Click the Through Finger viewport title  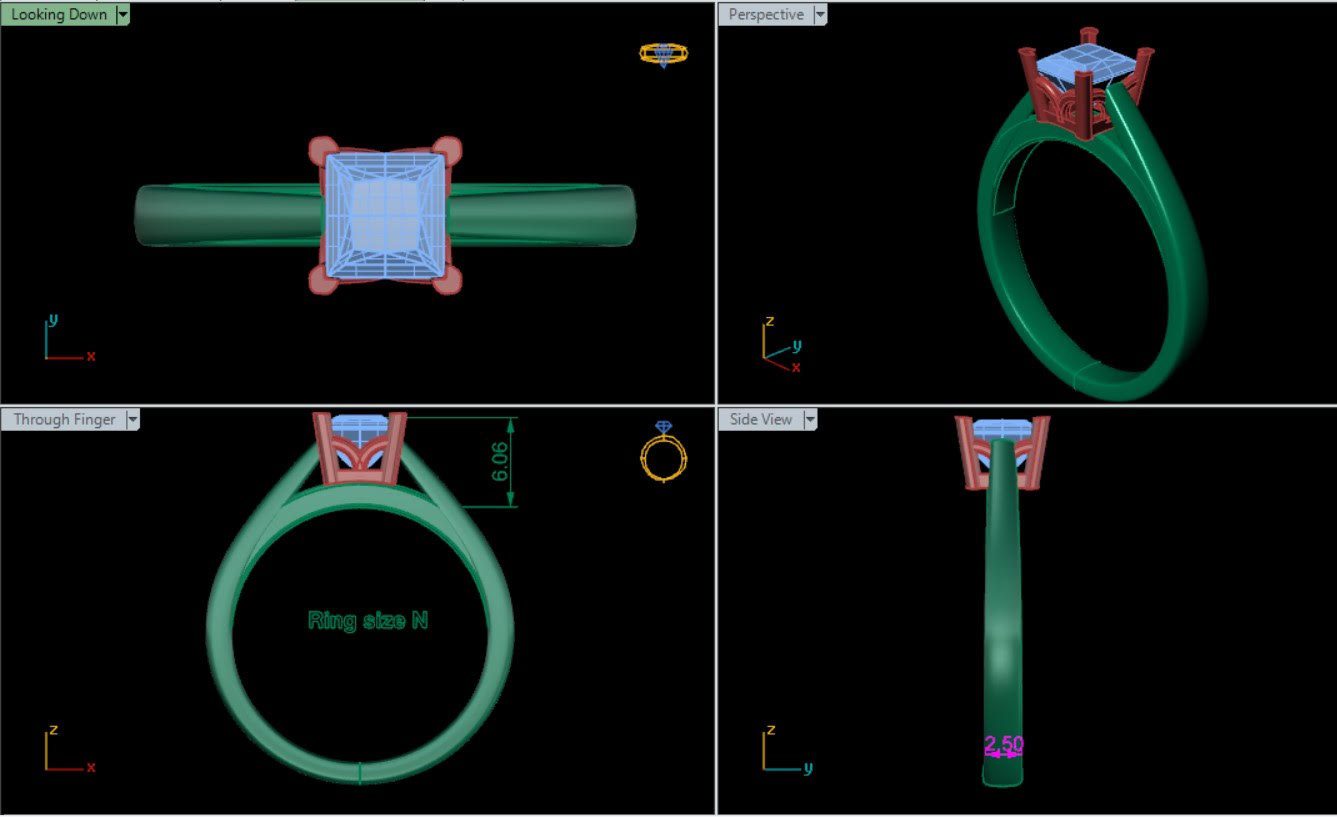click(64, 419)
